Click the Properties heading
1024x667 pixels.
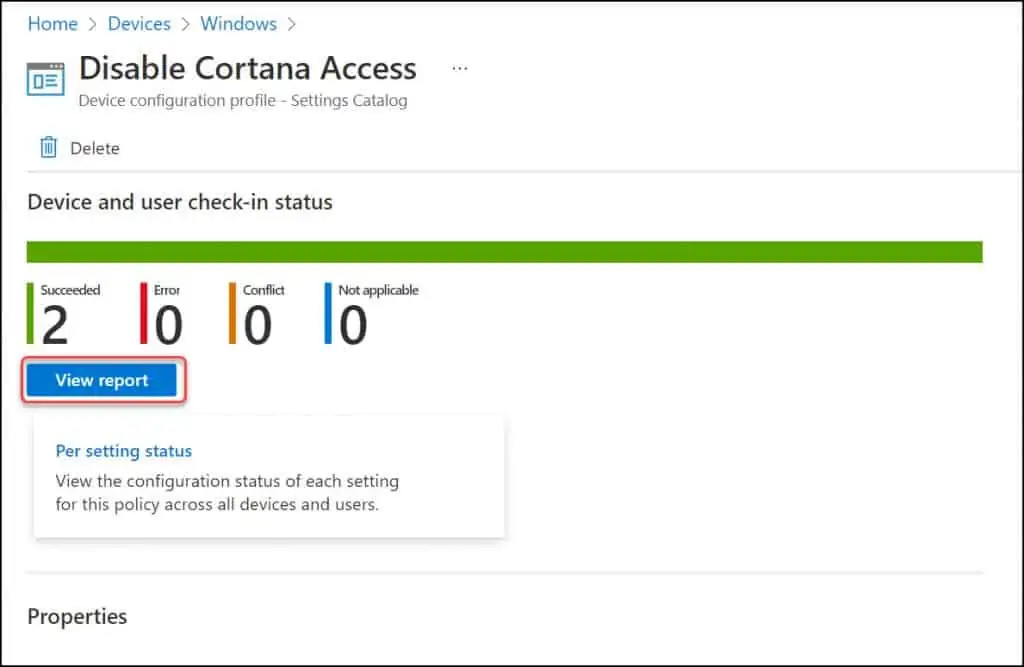tap(77, 617)
